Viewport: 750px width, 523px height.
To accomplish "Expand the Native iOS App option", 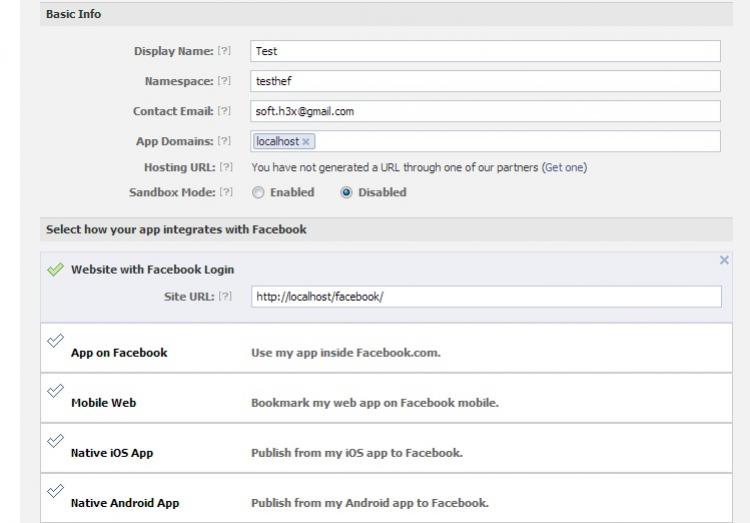I will tap(386, 448).
